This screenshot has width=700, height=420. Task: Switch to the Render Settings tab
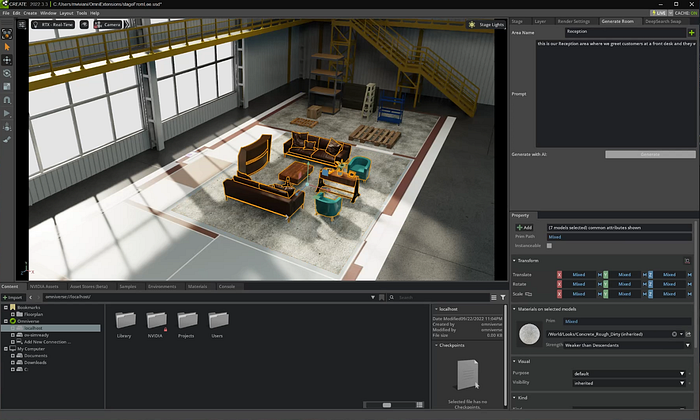click(x=575, y=20)
